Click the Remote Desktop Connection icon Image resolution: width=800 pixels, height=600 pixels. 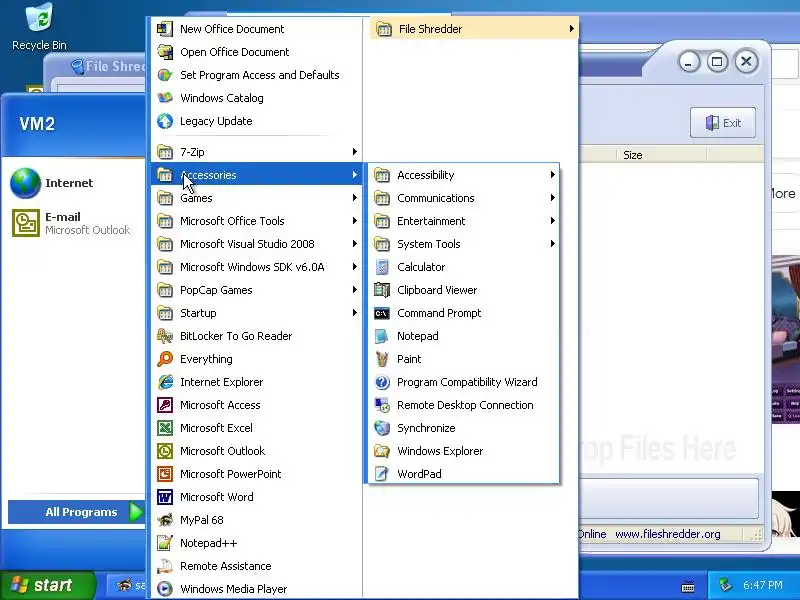click(x=382, y=405)
